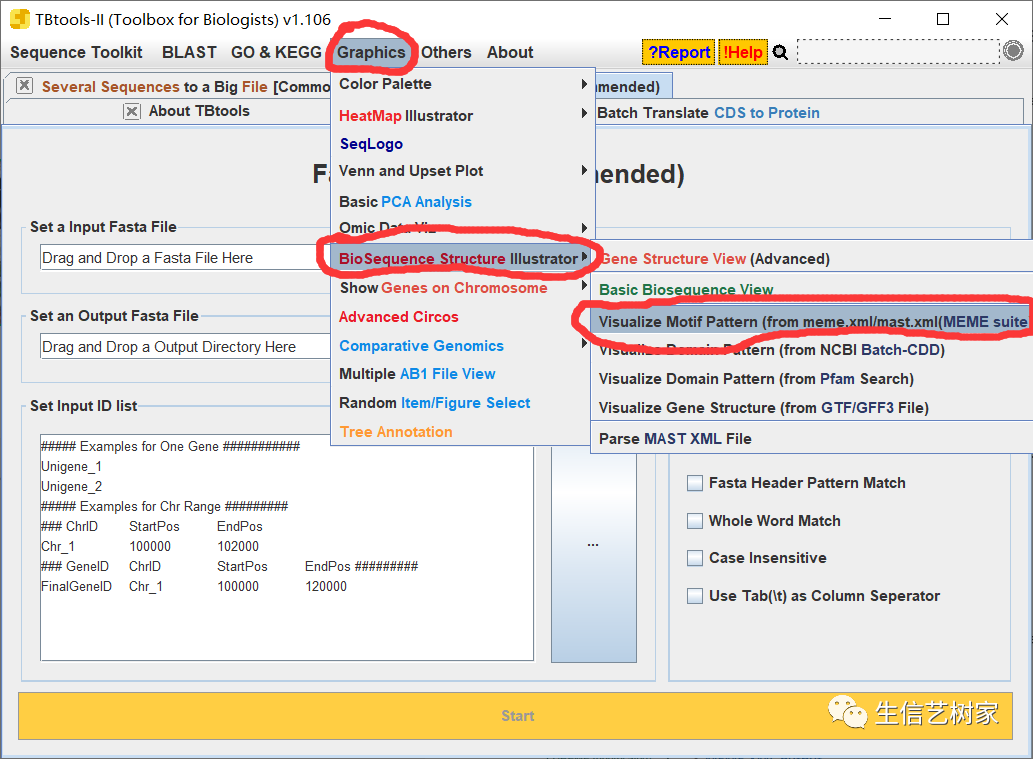Open the Comparative Genomics submenu
This screenshot has width=1033, height=759.
pos(462,346)
